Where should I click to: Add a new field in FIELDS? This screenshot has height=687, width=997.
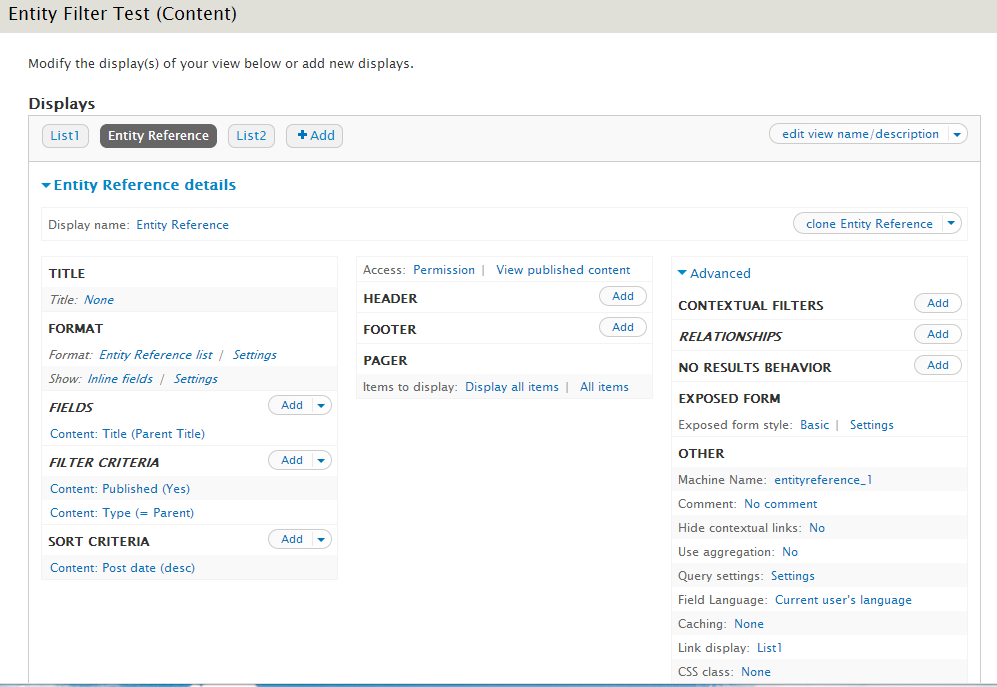(x=291, y=405)
